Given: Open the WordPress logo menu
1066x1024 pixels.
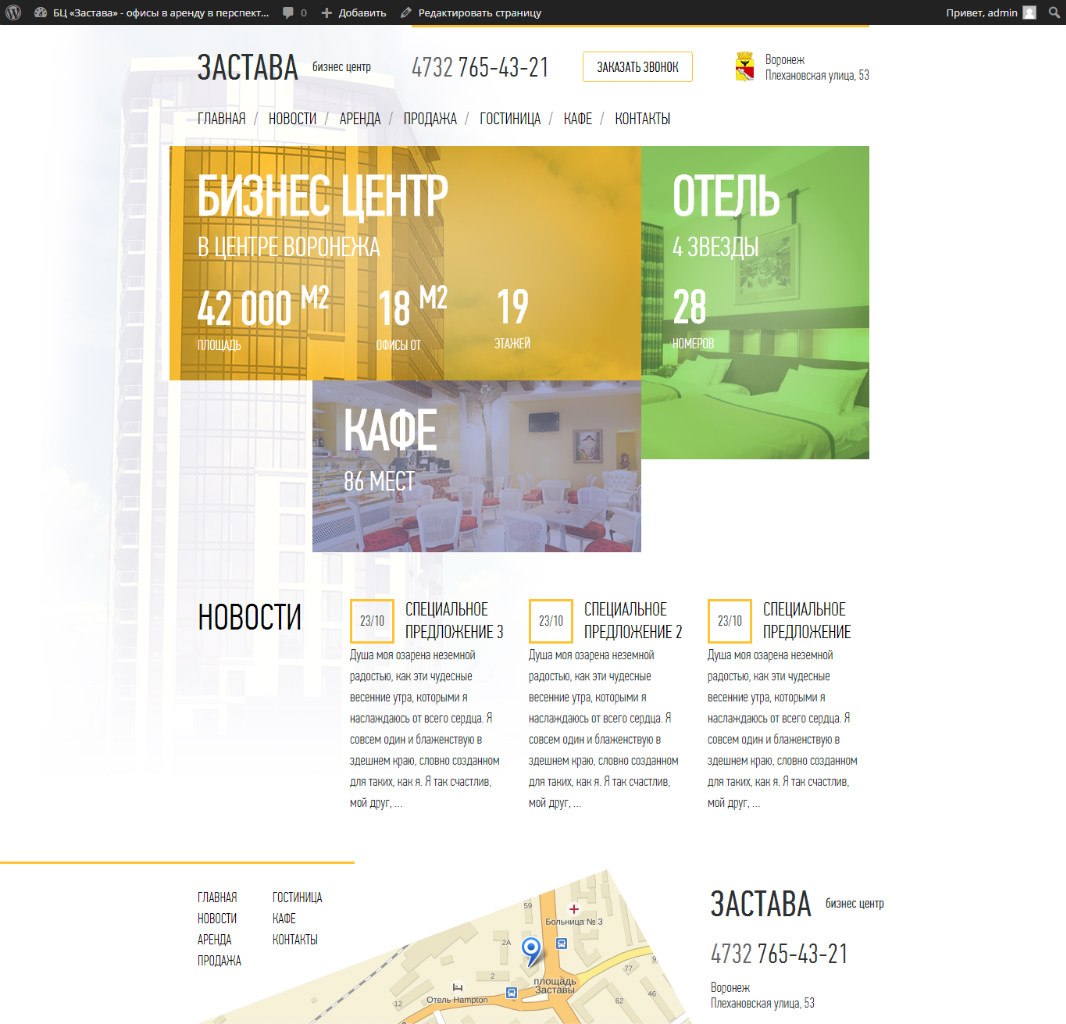Looking at the screenshot, I should [13, 12].
